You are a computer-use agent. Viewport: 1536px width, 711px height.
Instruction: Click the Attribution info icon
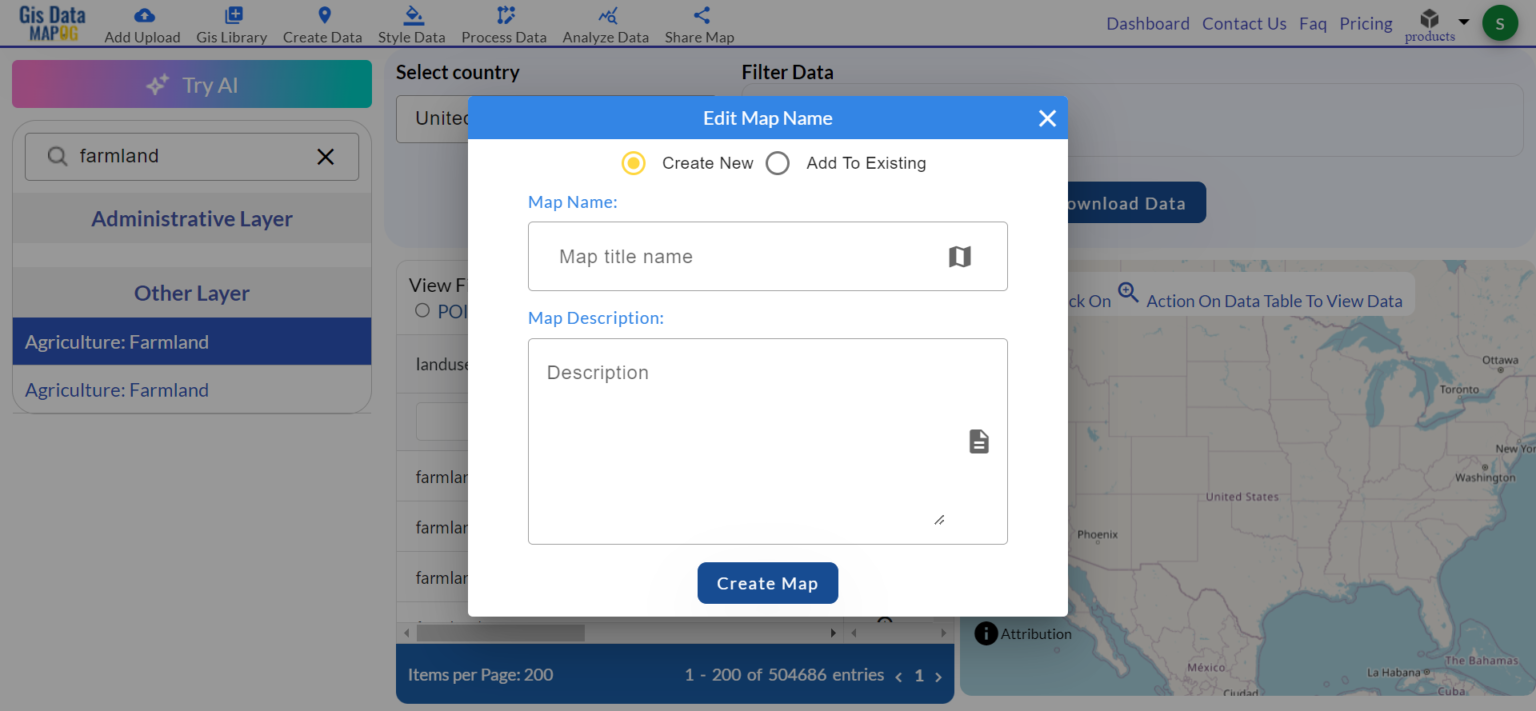click(x=986, y=633)
